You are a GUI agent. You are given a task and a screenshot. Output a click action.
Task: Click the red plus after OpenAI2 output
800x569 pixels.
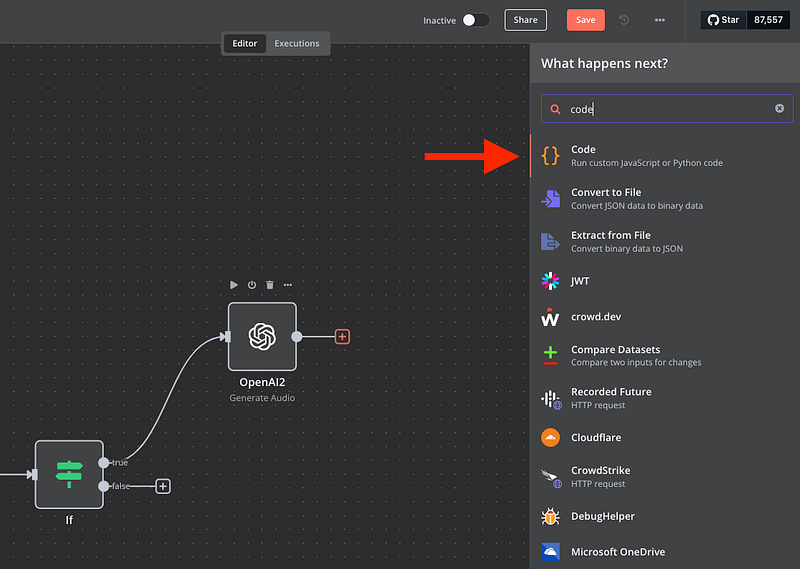[342, 337]
